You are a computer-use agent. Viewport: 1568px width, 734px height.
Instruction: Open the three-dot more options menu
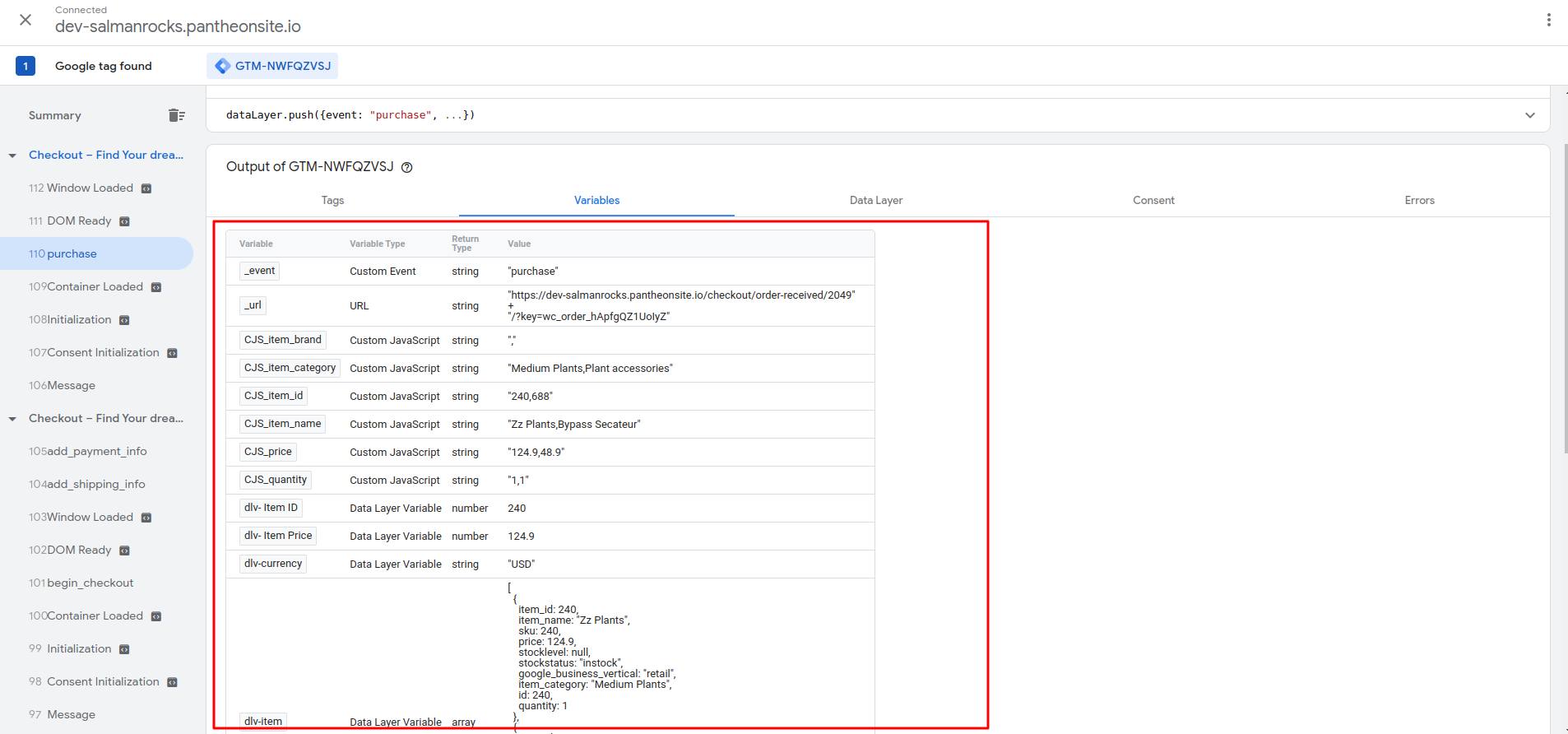click(x=1548, y=20)
